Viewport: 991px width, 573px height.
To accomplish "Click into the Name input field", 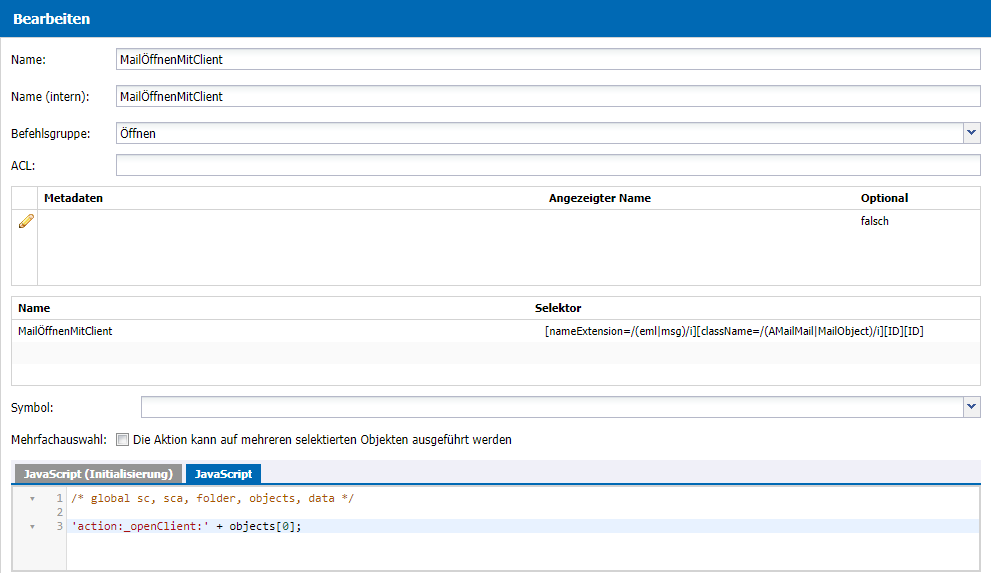I will pyautogui.click(x=548, y=59).
